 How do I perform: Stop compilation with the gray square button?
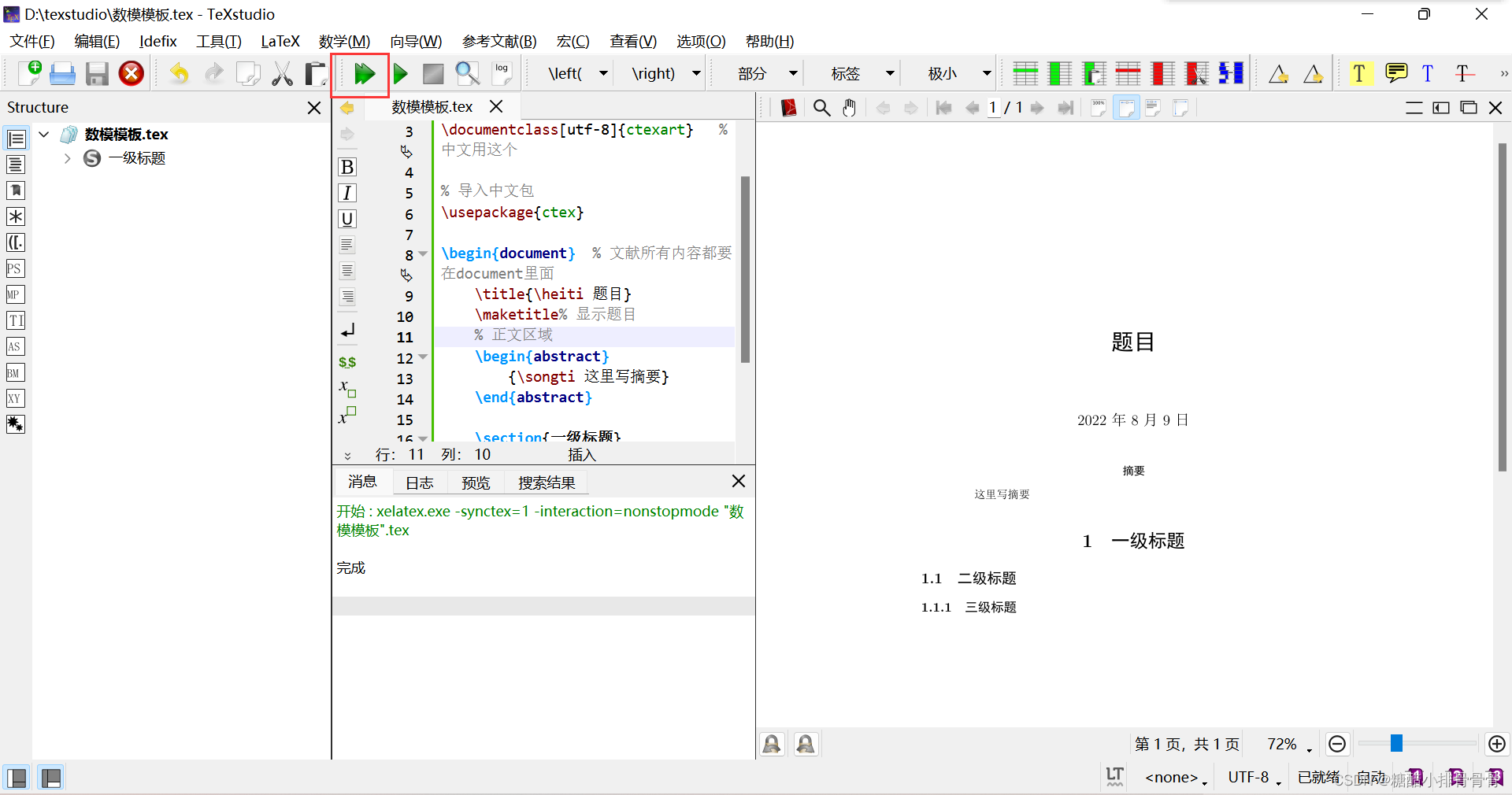click(433, 74)
